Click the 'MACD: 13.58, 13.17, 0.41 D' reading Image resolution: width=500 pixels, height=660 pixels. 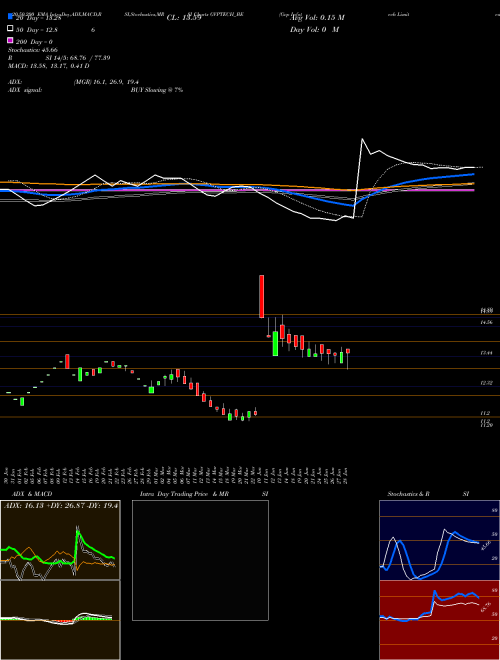tap(49, 66)
